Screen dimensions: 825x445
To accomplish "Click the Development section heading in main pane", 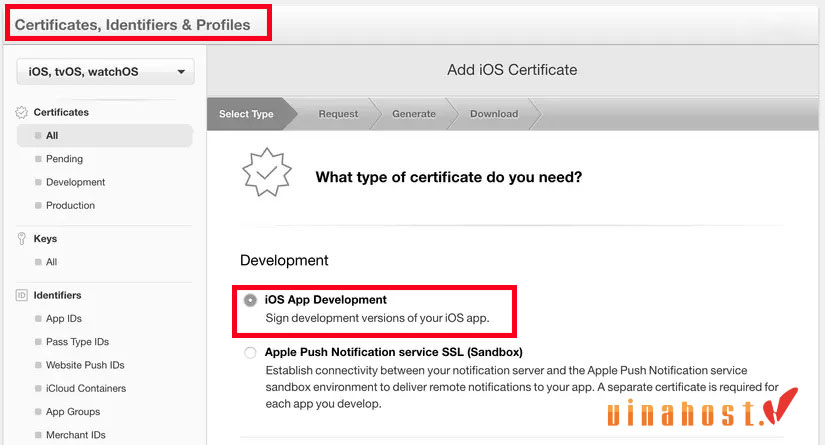I will [284, 260].
